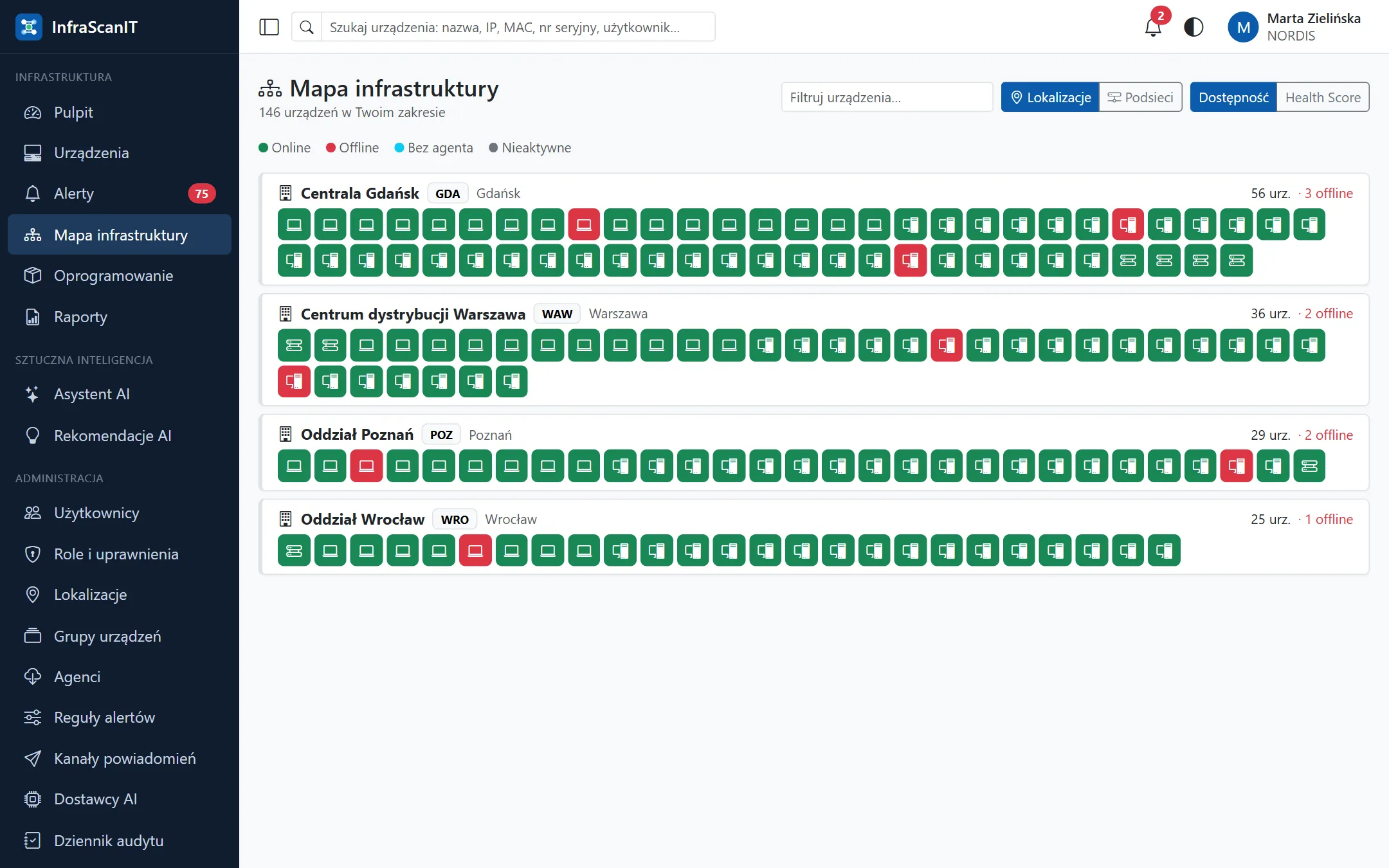
Task: Click the search magnifier icon
Action: 307,27
